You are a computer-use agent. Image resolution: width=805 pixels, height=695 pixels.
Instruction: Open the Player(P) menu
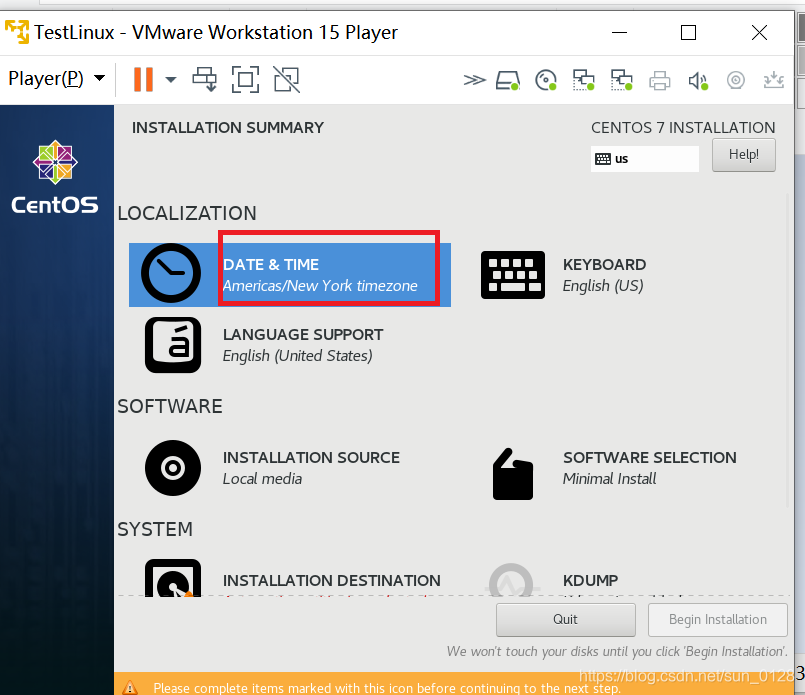click(56, 79)
